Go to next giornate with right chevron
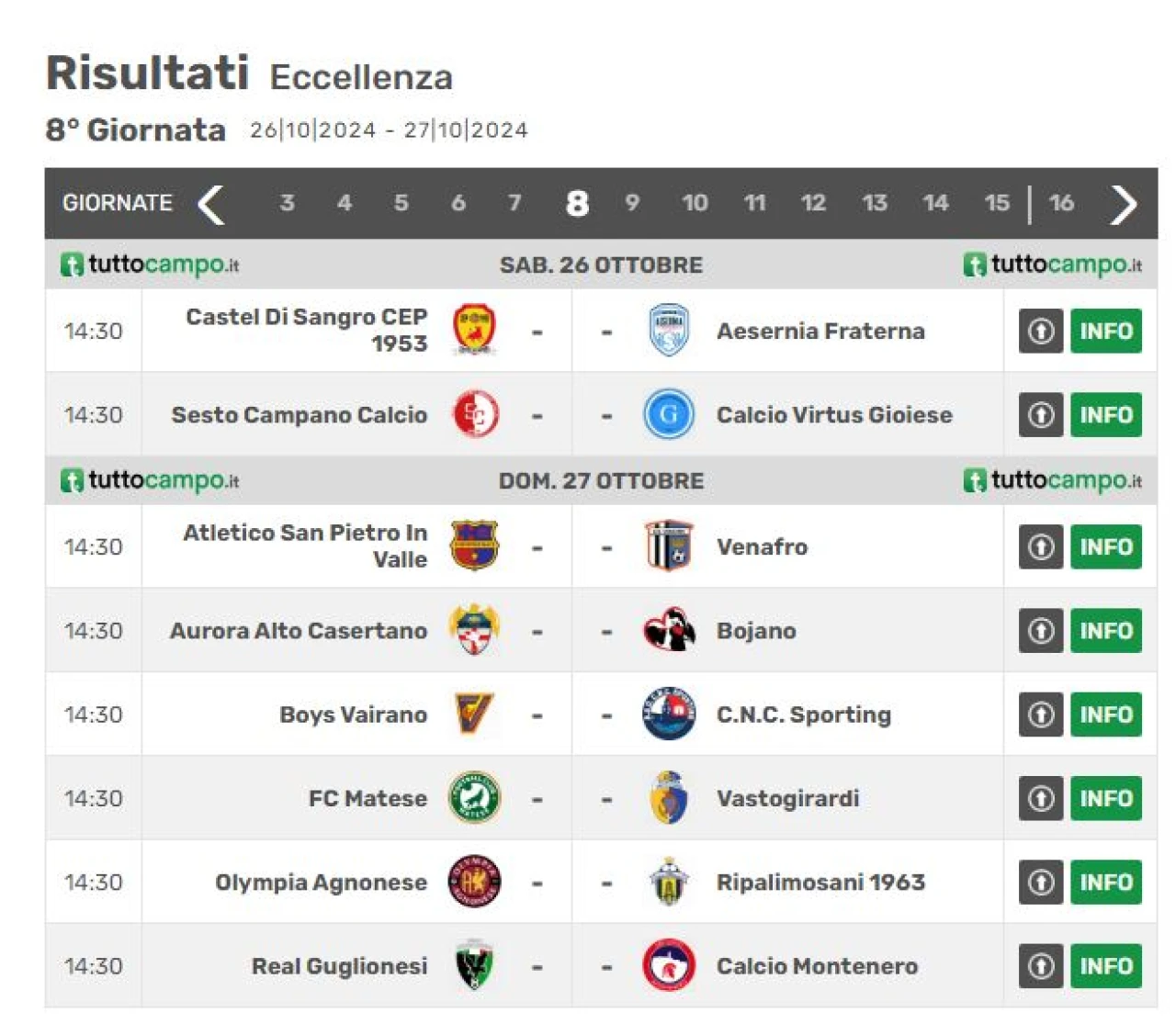The width and height of the screenshot is (1176, 1024). click(1123, 204)
